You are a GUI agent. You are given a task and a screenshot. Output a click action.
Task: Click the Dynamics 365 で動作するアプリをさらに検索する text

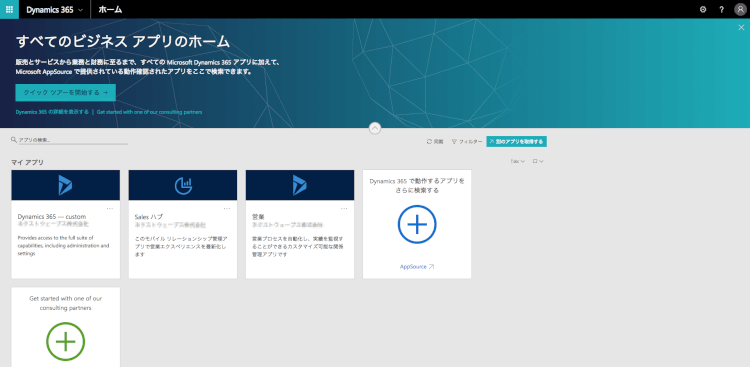click(x=417, y=186)
